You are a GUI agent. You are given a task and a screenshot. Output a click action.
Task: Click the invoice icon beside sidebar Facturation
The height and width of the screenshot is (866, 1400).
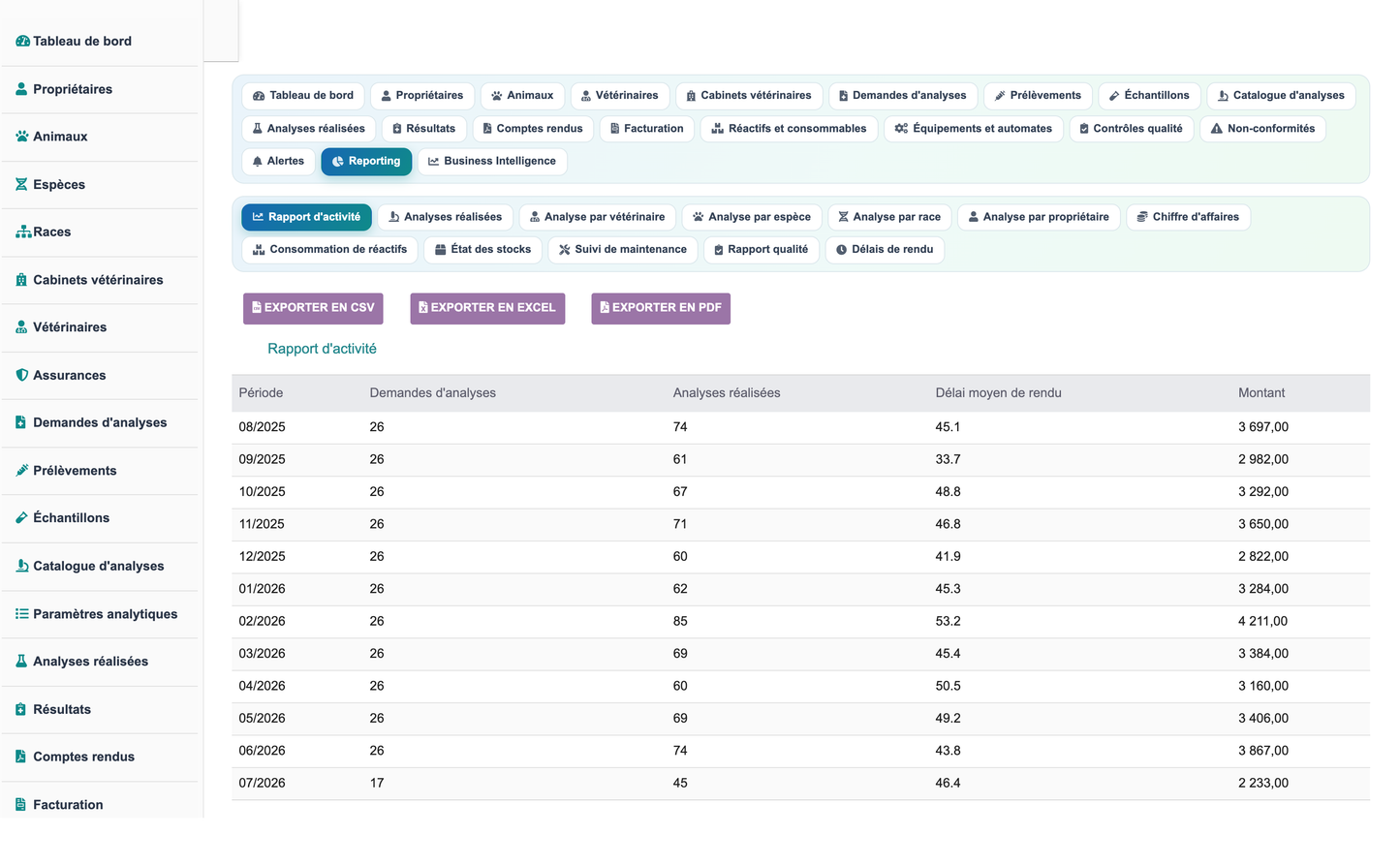pyautogui.click(x=21, y=805)
